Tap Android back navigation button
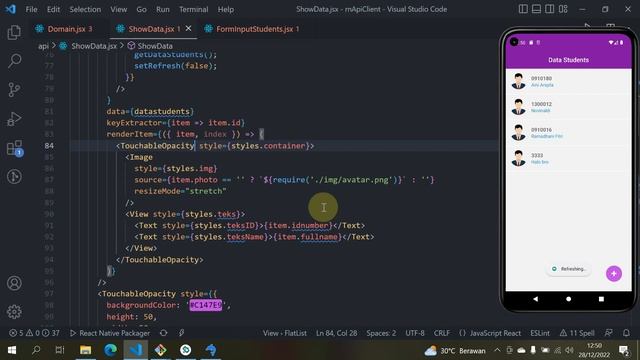The height and width of the screenshot is (360, 640). pos(536,299)
